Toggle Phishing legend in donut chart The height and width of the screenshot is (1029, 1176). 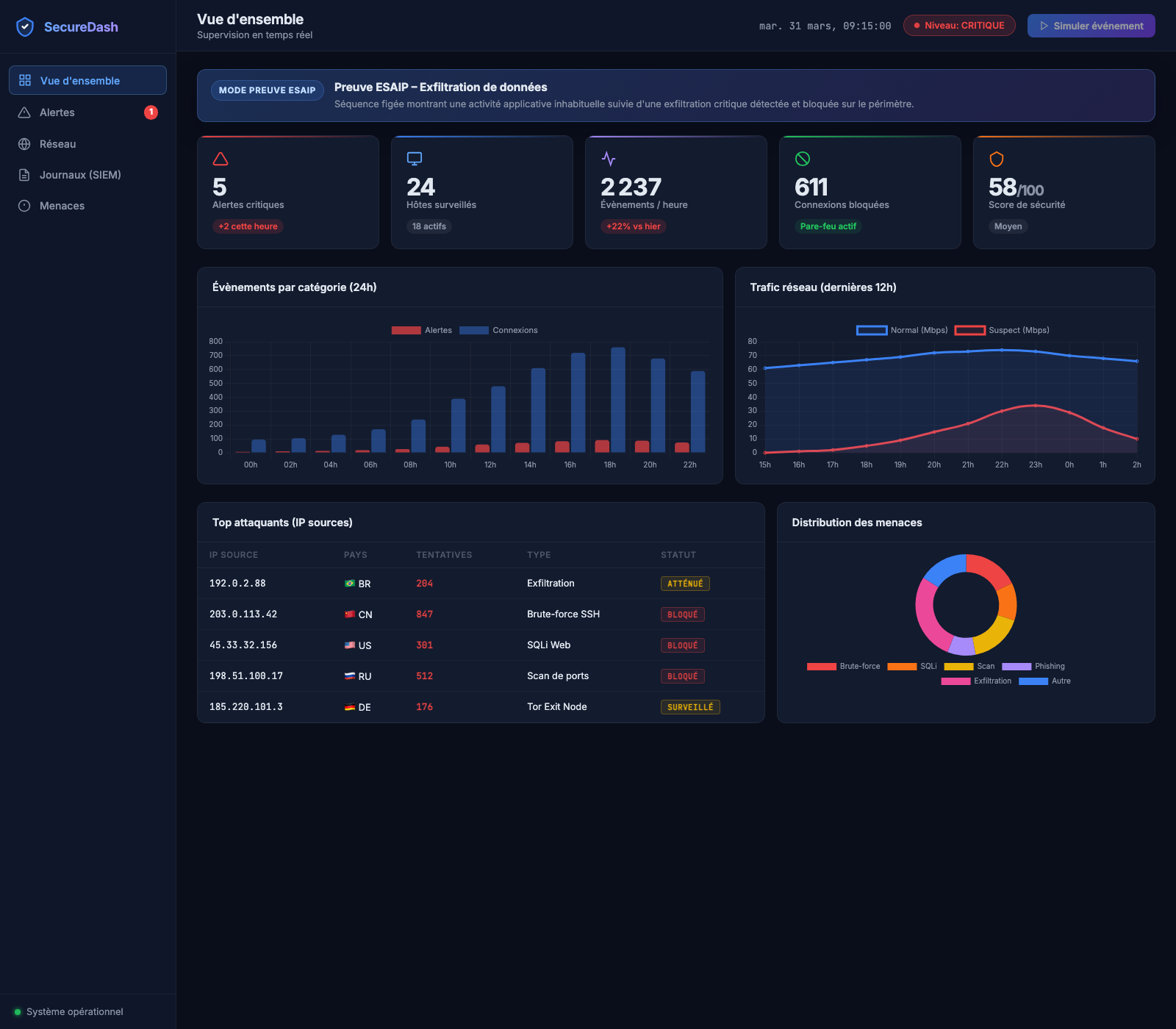1033,667
